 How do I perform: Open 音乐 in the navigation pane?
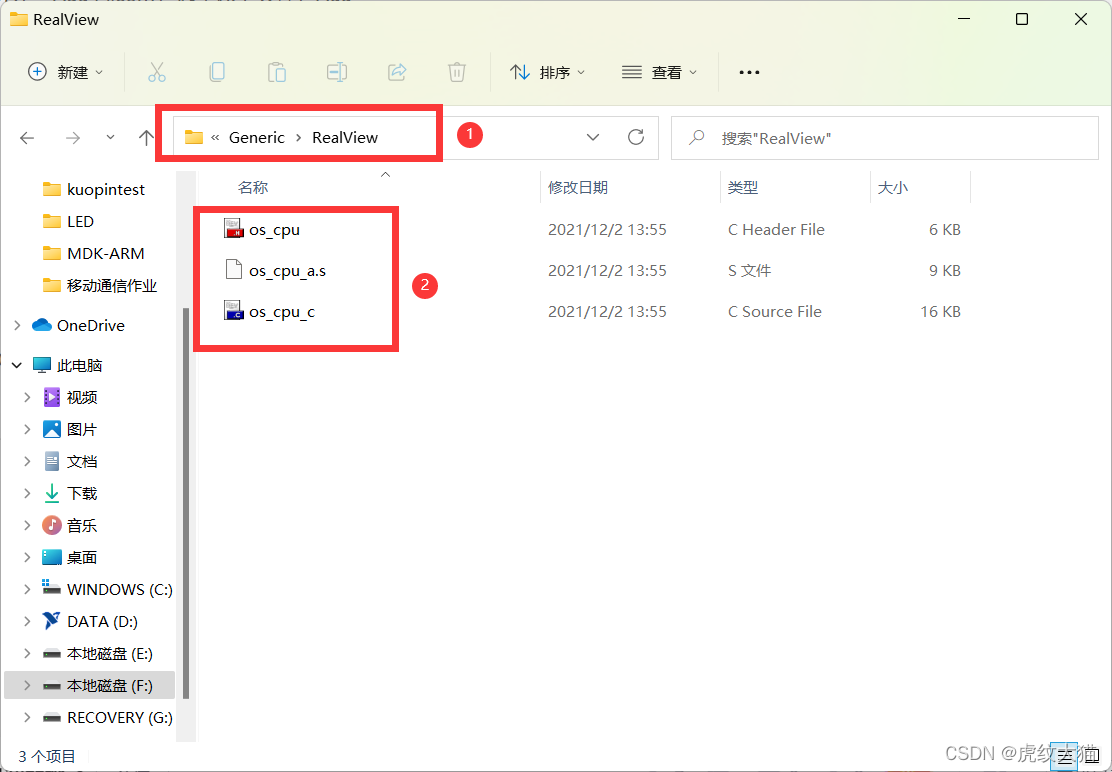70,525
